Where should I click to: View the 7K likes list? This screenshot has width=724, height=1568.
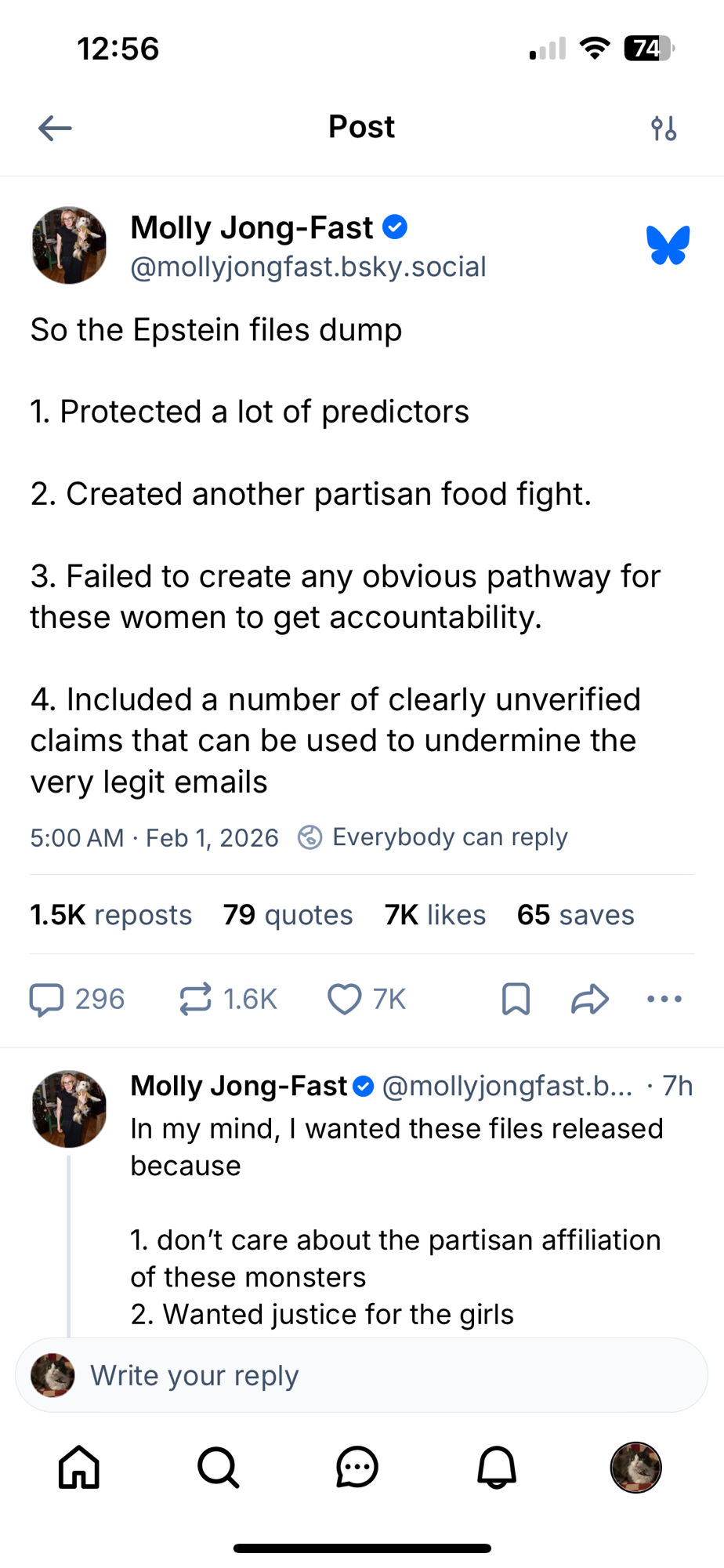pos(435,915)
